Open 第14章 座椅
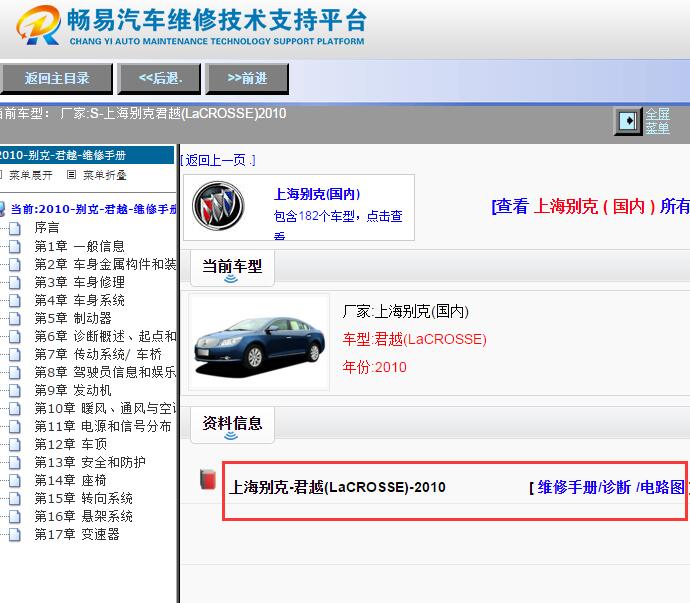Image resolution: width=690 pixels, height=603 pixels. click(71, 481)
